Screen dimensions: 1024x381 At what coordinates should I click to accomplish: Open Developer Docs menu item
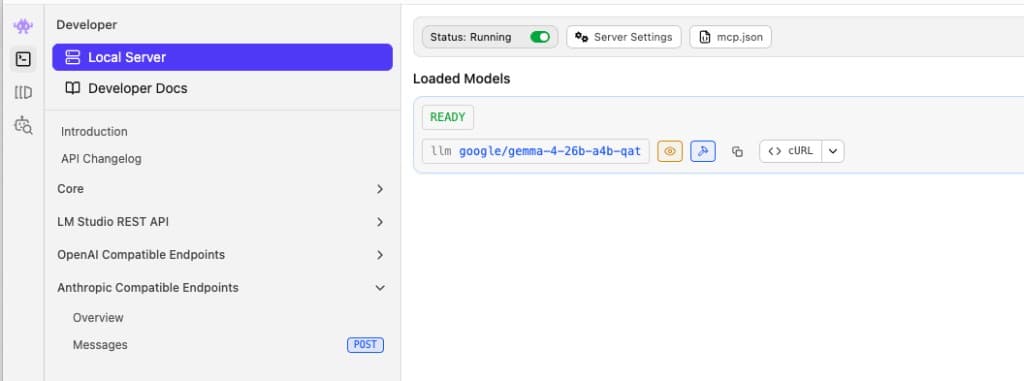pyautogui.click(x=222, y=88)
